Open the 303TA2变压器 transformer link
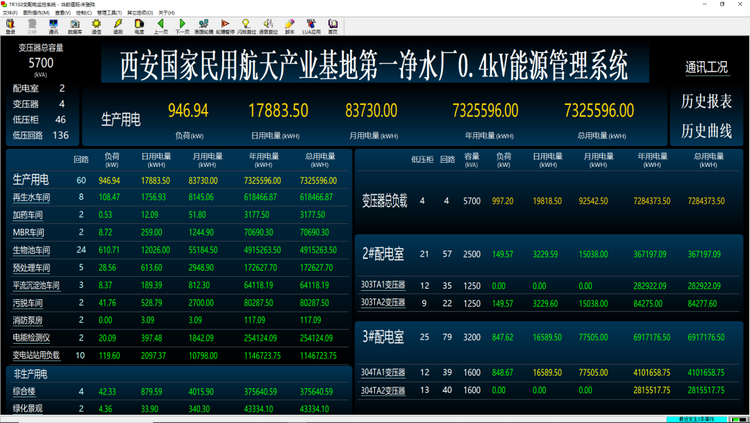 coord(383,303)
